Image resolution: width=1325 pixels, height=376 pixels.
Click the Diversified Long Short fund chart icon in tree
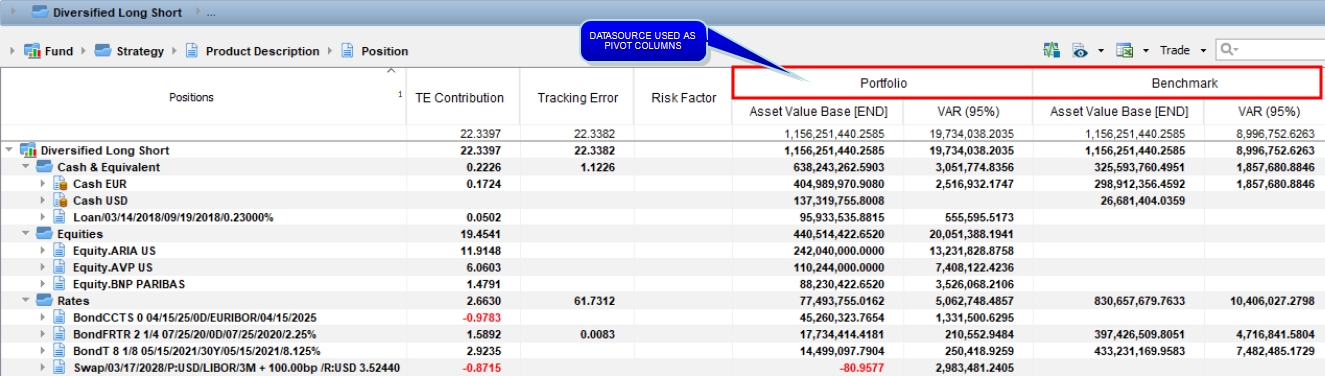pyautogui.click(x=28, y=150)
